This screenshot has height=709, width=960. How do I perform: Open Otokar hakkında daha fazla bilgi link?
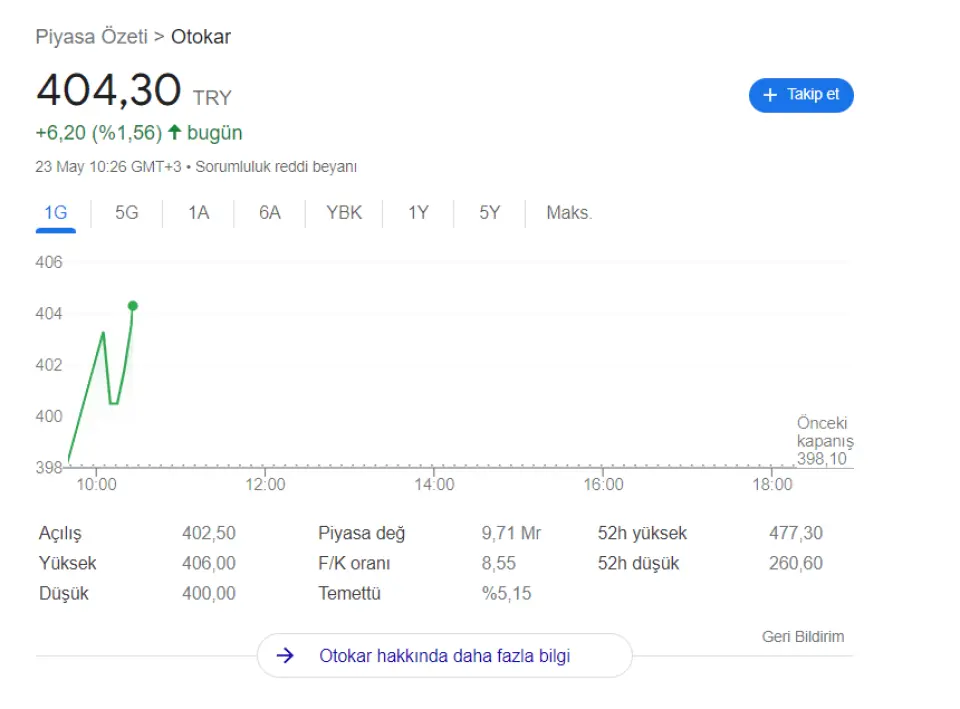click(x=444, y=656)
